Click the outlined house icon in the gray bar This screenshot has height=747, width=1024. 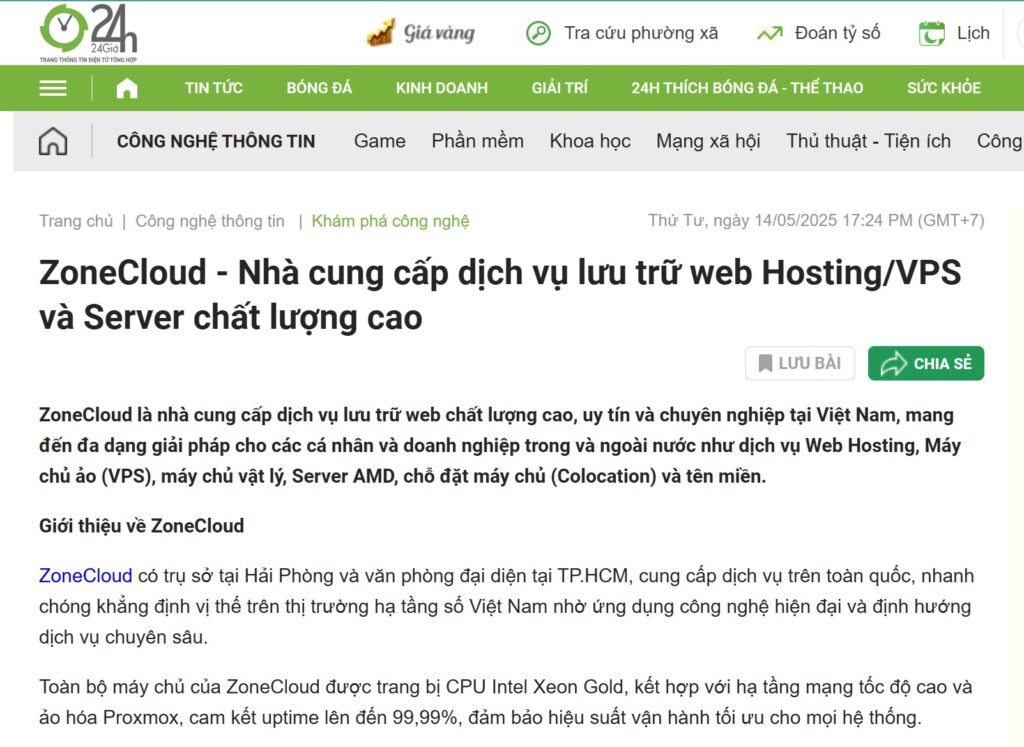coord(53,141)
